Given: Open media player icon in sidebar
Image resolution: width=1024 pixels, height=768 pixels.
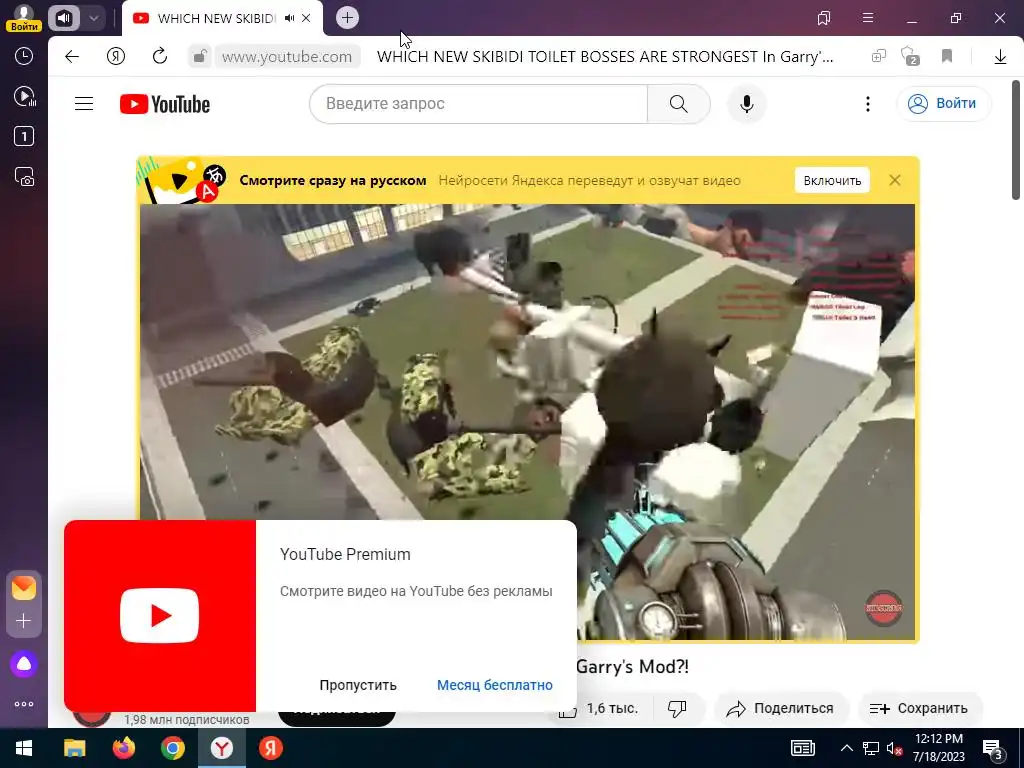Looking at the screenshot, I should click(x=24, y=97).
